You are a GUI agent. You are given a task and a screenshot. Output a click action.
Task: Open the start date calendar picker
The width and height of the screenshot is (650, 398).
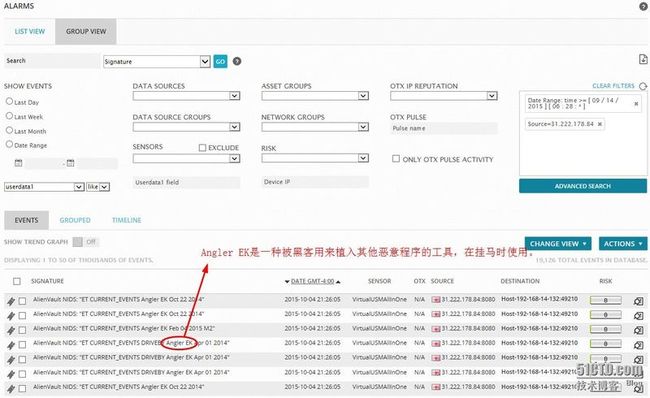pyautogui.click(x=18, y=163)
